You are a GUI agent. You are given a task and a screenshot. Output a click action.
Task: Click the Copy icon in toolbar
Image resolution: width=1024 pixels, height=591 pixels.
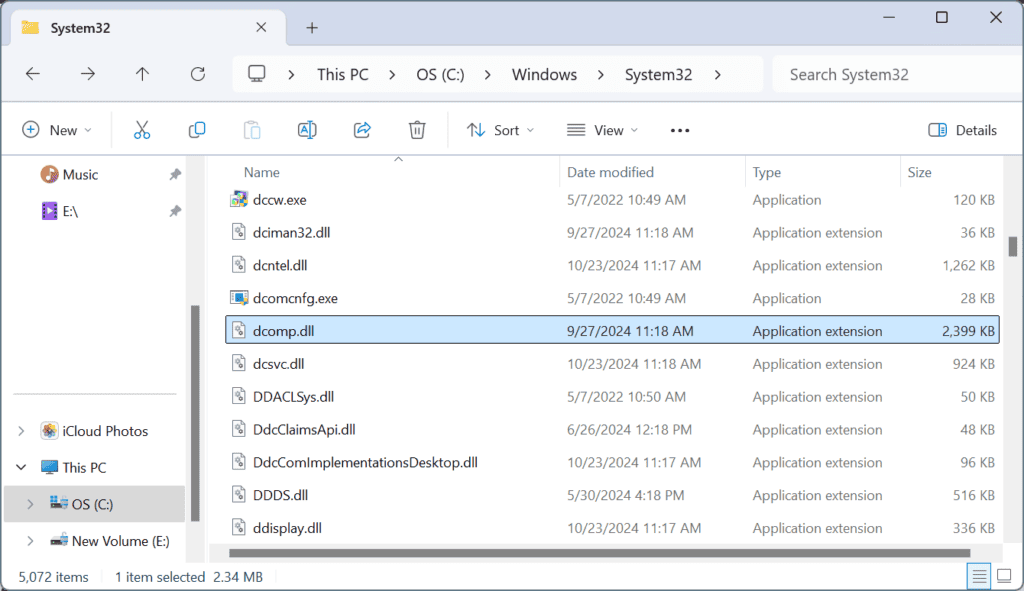click(x=197, y=130)
